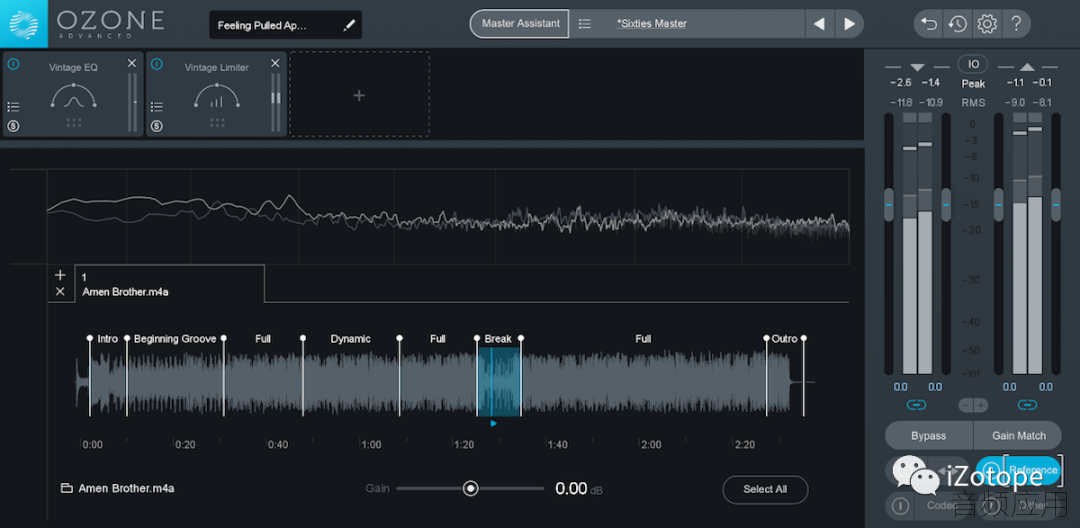Click the Vintage EQ module gain slider
The width and height of the screenshot is (1080, 528).
(132, 103)
